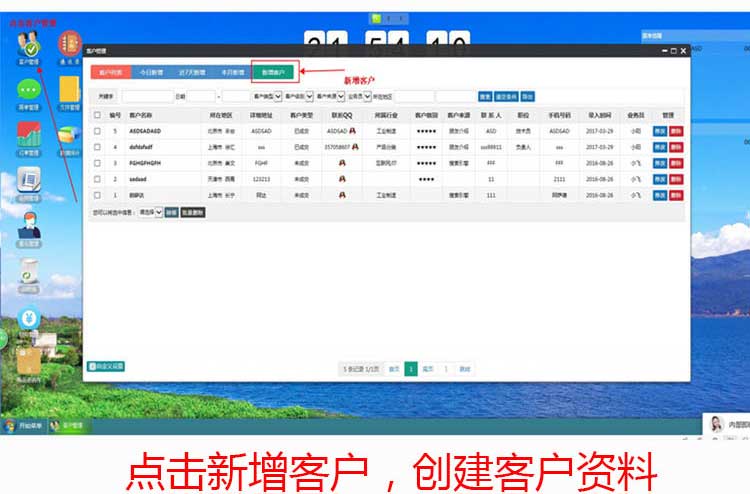This screenshot has height=494, width=750.
Task: Switch to the 本月新增 tab
Action: 232,72
